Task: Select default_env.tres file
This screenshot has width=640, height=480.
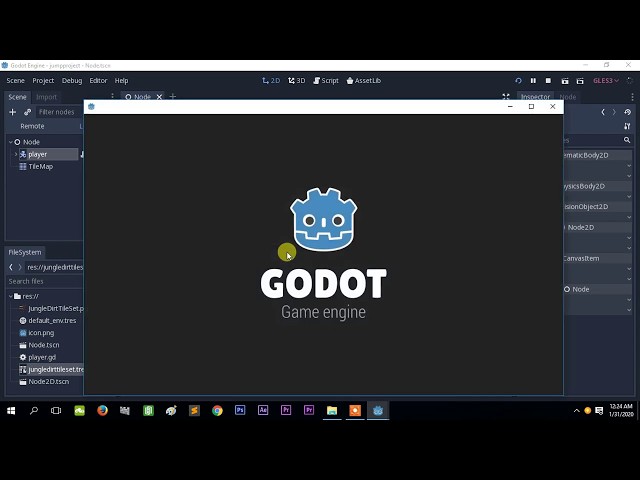Action: pyautogui.click(x=52, y=320)
